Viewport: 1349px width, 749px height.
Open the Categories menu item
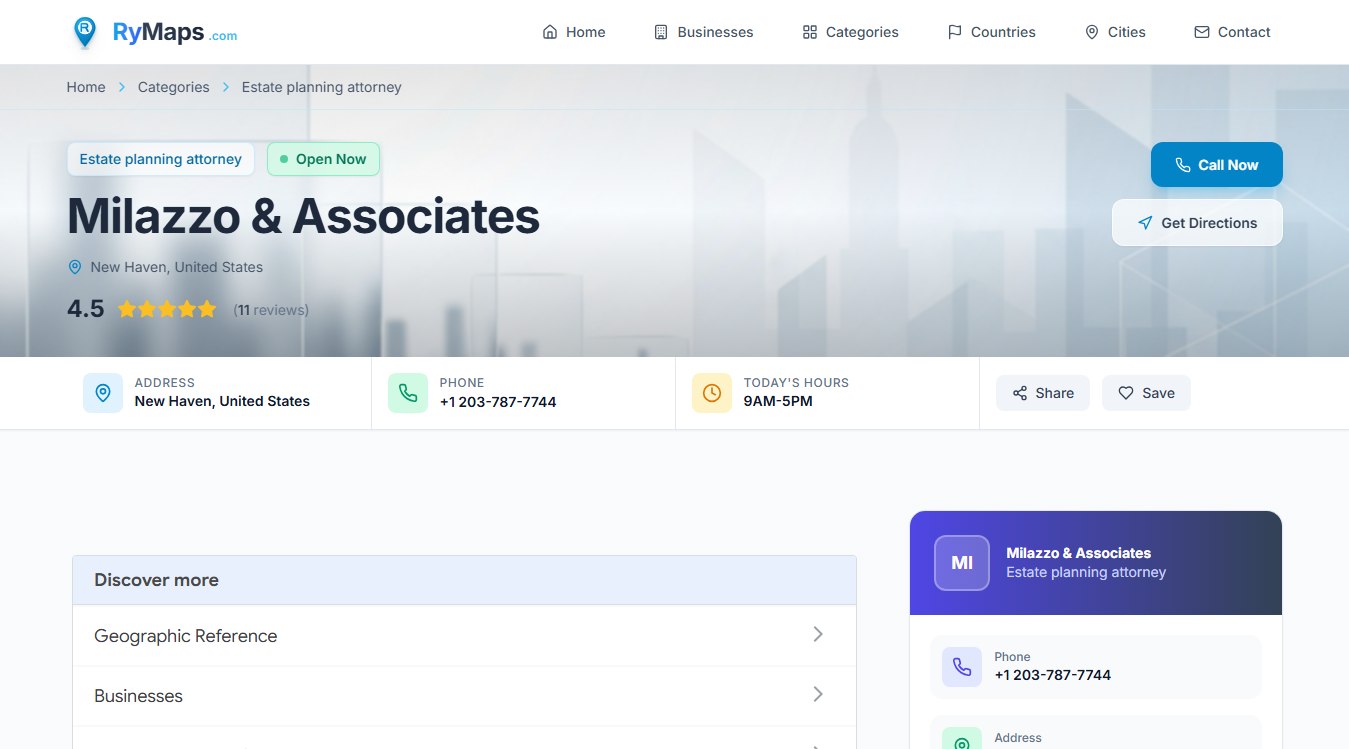tap(850, 32)
